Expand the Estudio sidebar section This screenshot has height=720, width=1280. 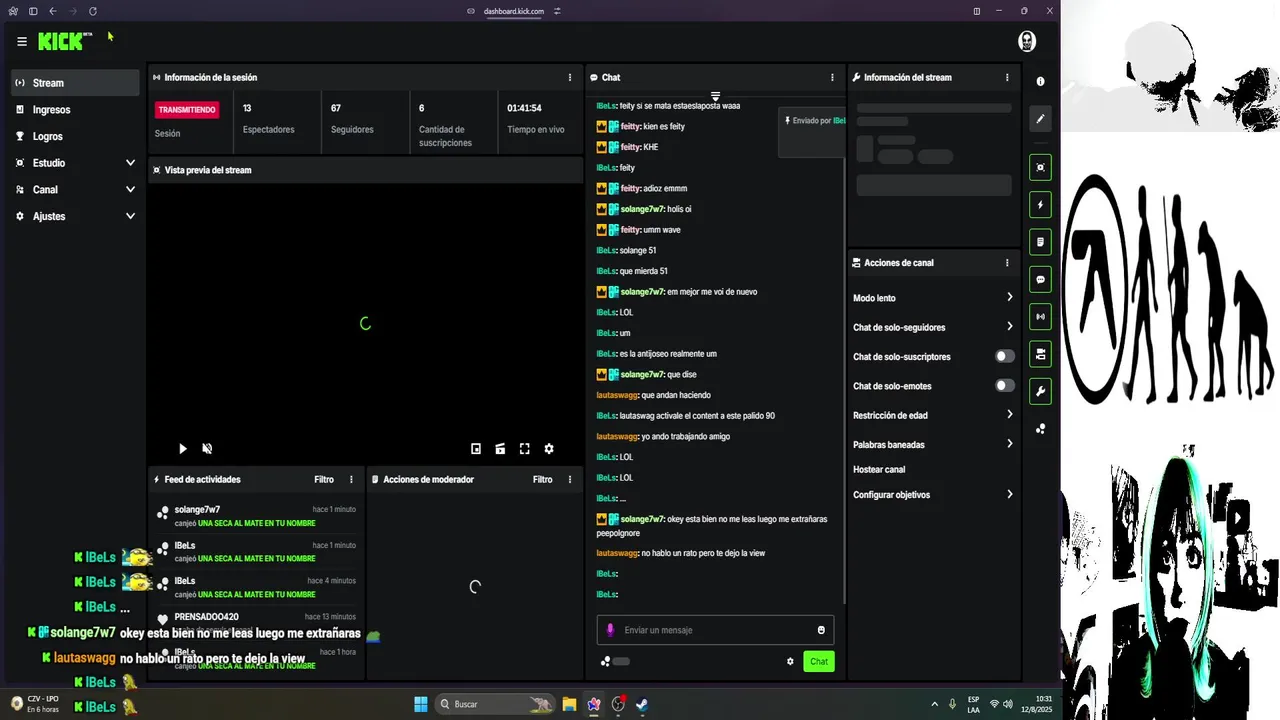(x=76, y=163)
